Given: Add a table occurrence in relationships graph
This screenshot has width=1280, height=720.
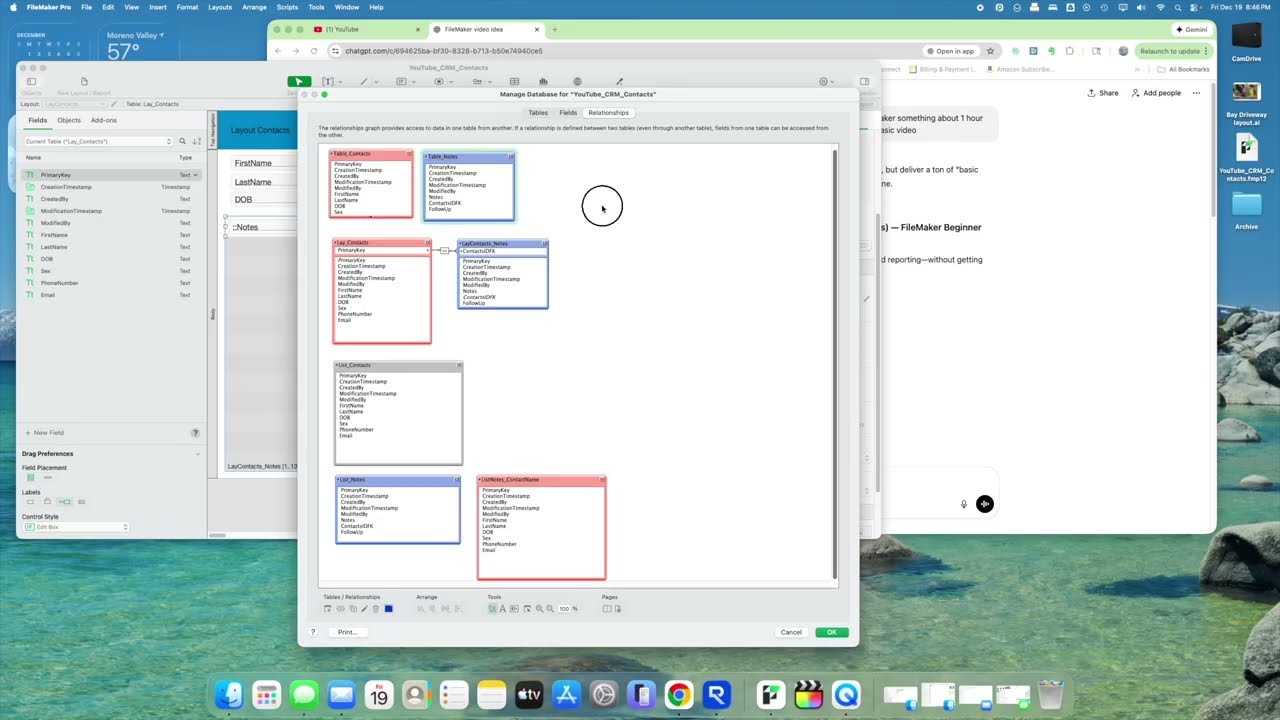Looking at the screenshot, I should 327,609.
